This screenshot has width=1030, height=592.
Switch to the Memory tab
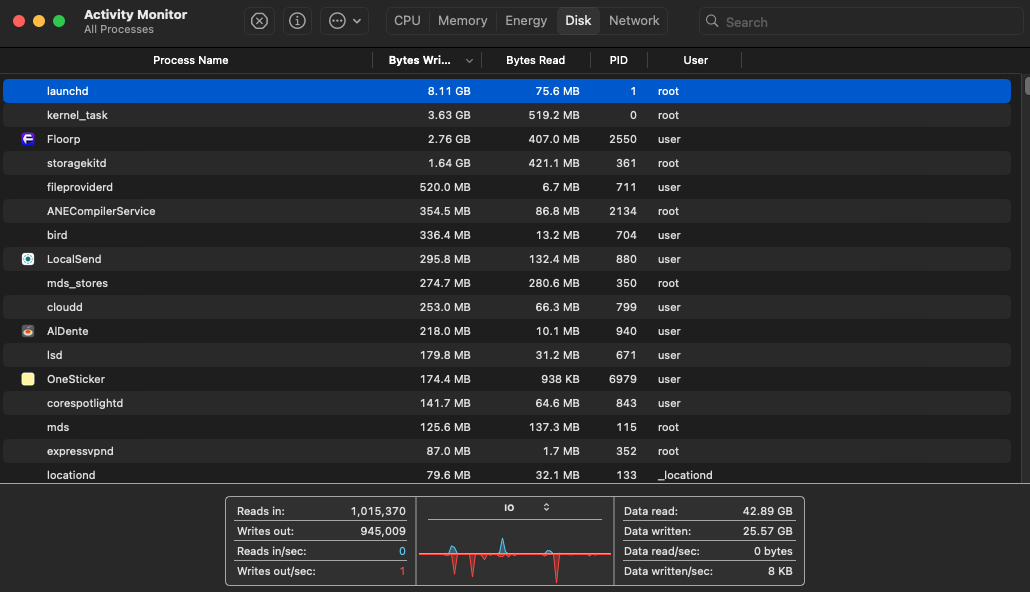[462, 21]
